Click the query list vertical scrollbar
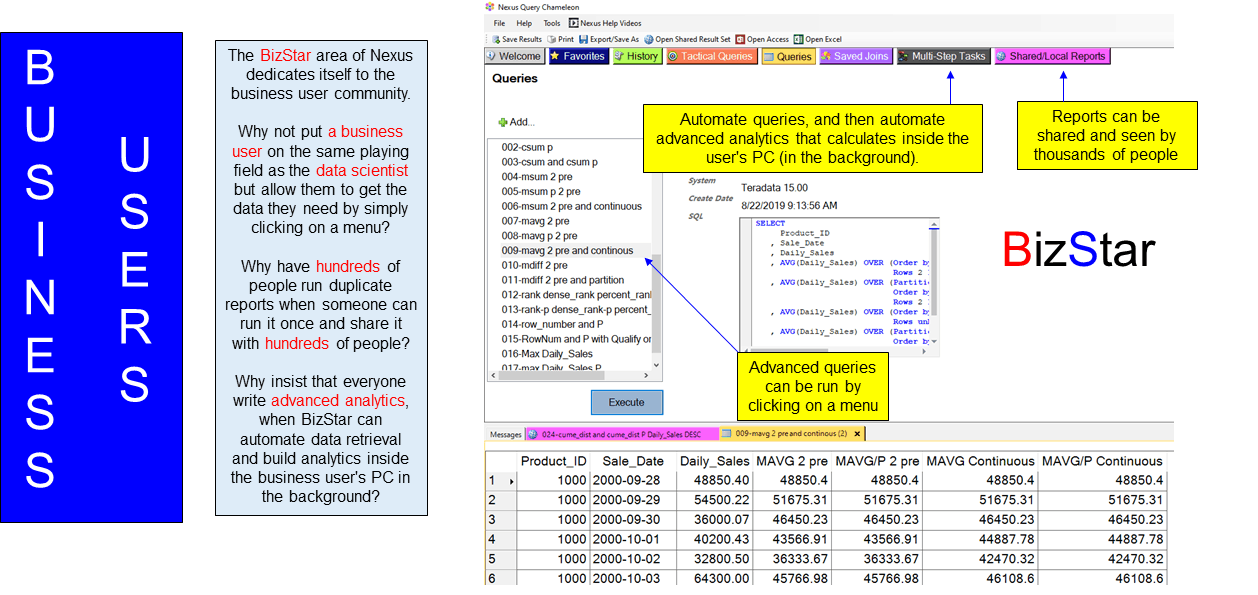1258x595 pixels. [656, 300]
